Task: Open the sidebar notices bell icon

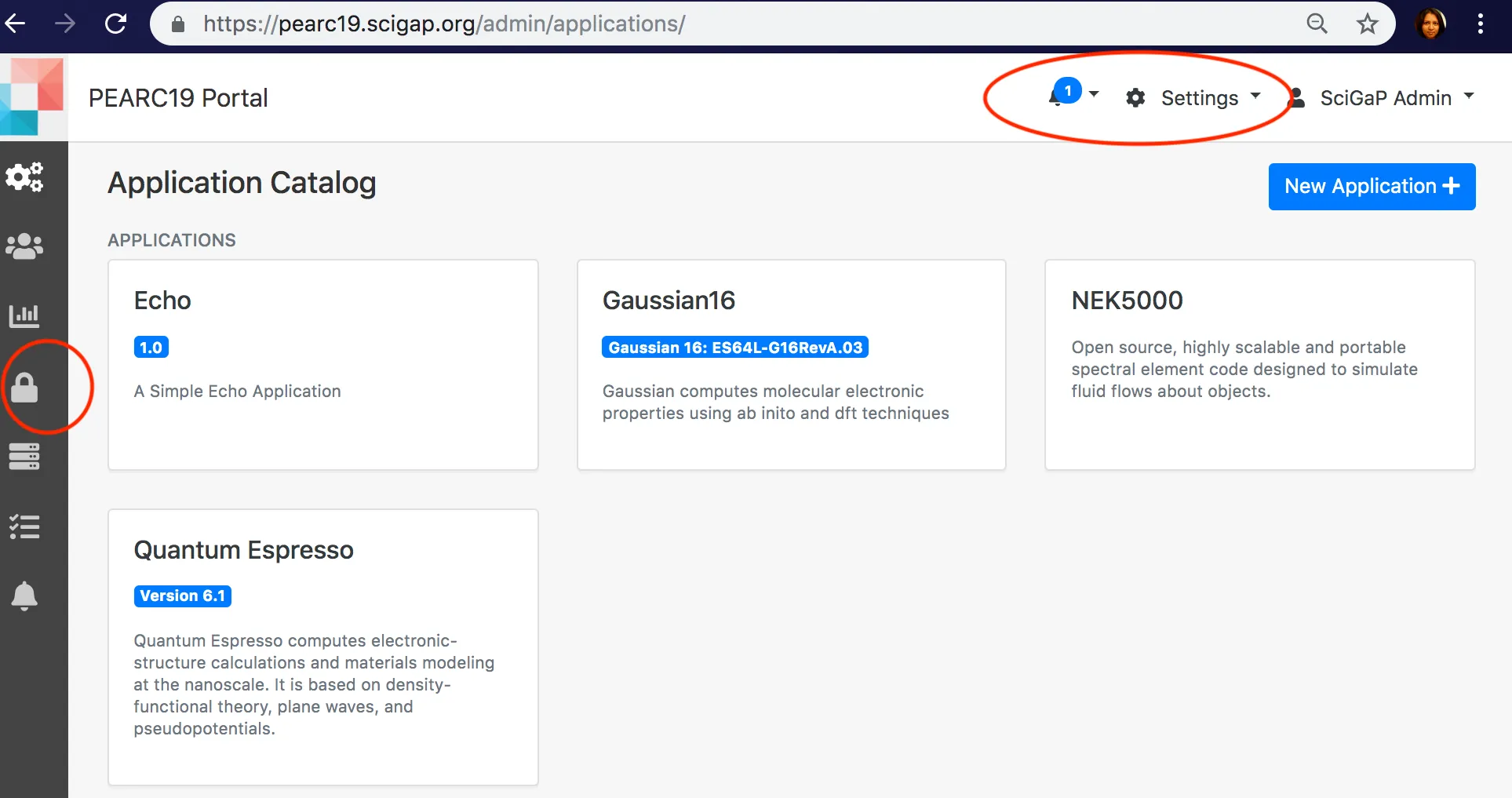Action: point(24,596)
